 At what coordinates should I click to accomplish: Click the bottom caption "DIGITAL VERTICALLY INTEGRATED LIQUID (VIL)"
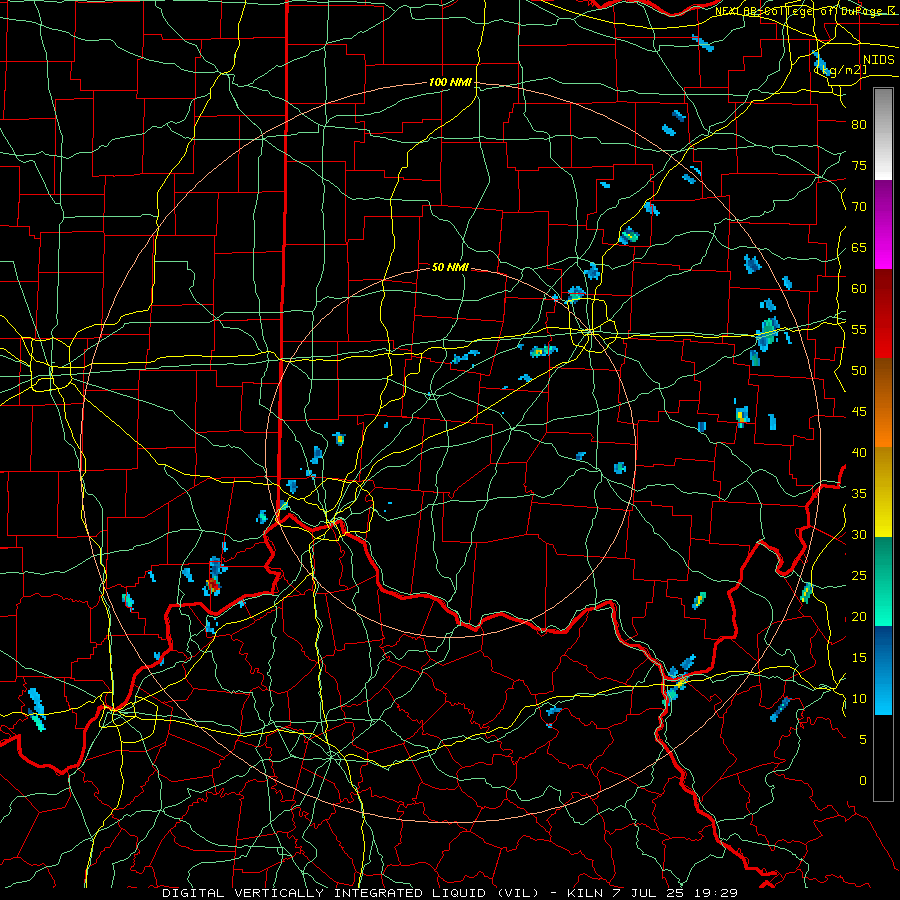pos(349,893)
